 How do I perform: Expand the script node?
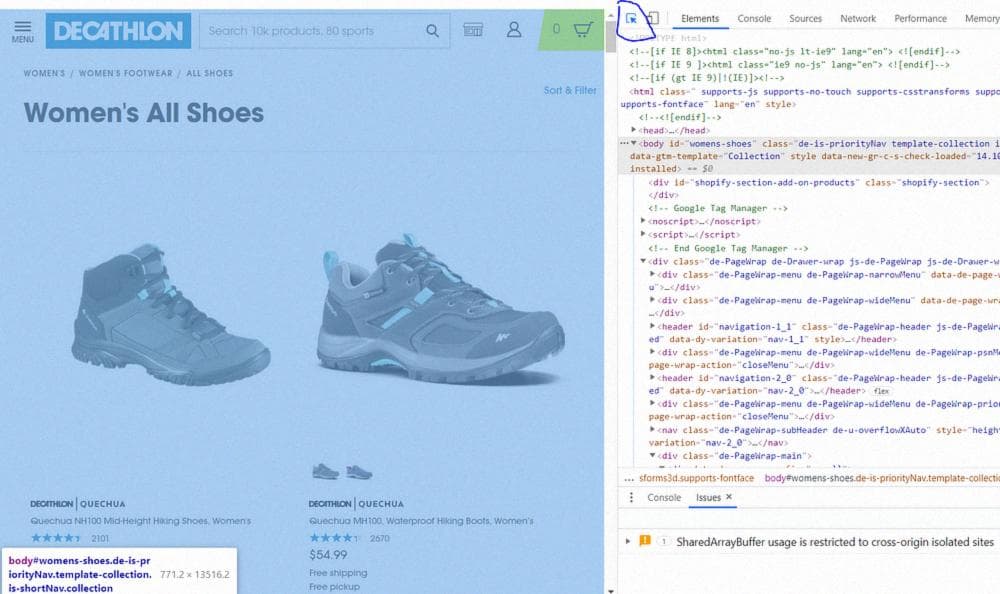[x=643, y=234]
